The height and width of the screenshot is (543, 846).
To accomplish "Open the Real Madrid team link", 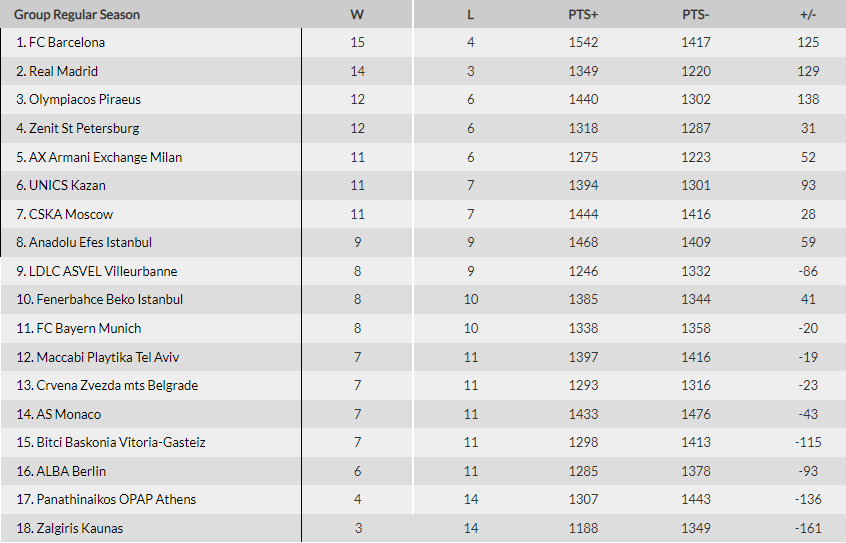I will coord(63,71).
